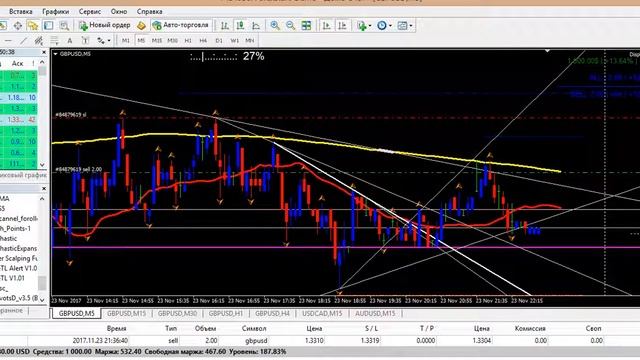Select the line chart type icon
Image resolution: width=640 pixels, height=360 pixels.
256,25
